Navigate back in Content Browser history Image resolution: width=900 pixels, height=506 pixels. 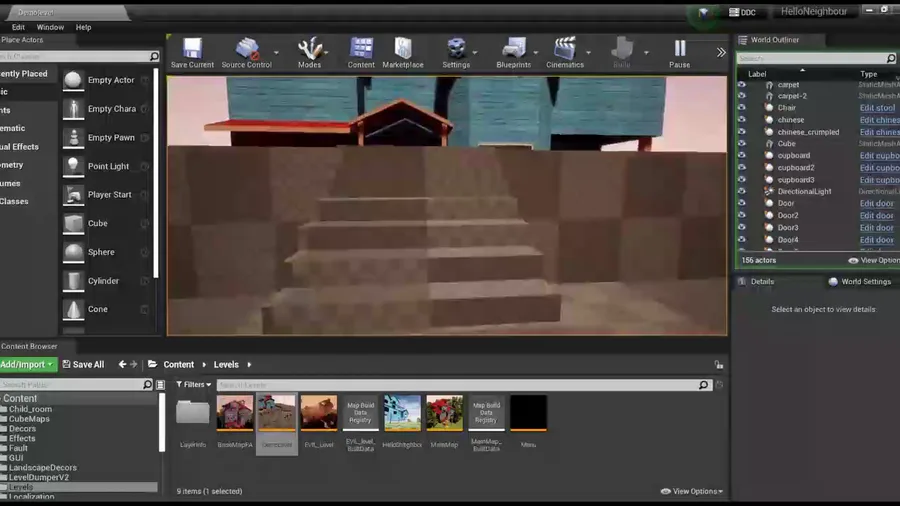122,364
